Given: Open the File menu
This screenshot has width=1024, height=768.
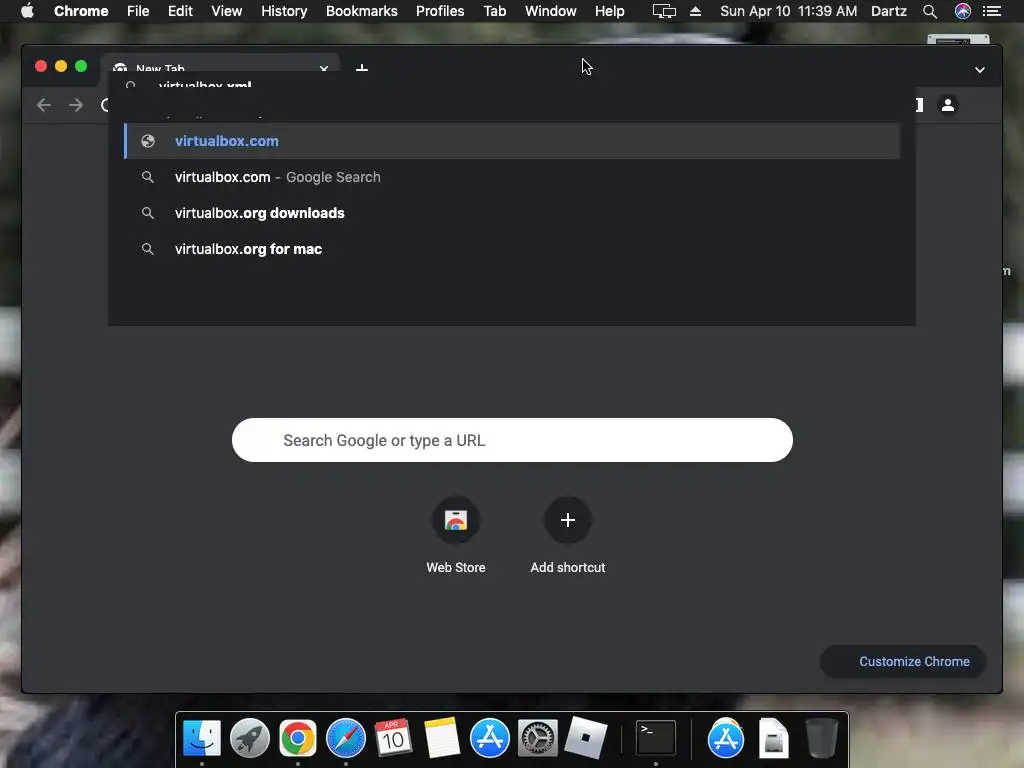Looking at the screenshot, I should coord(138,11).
